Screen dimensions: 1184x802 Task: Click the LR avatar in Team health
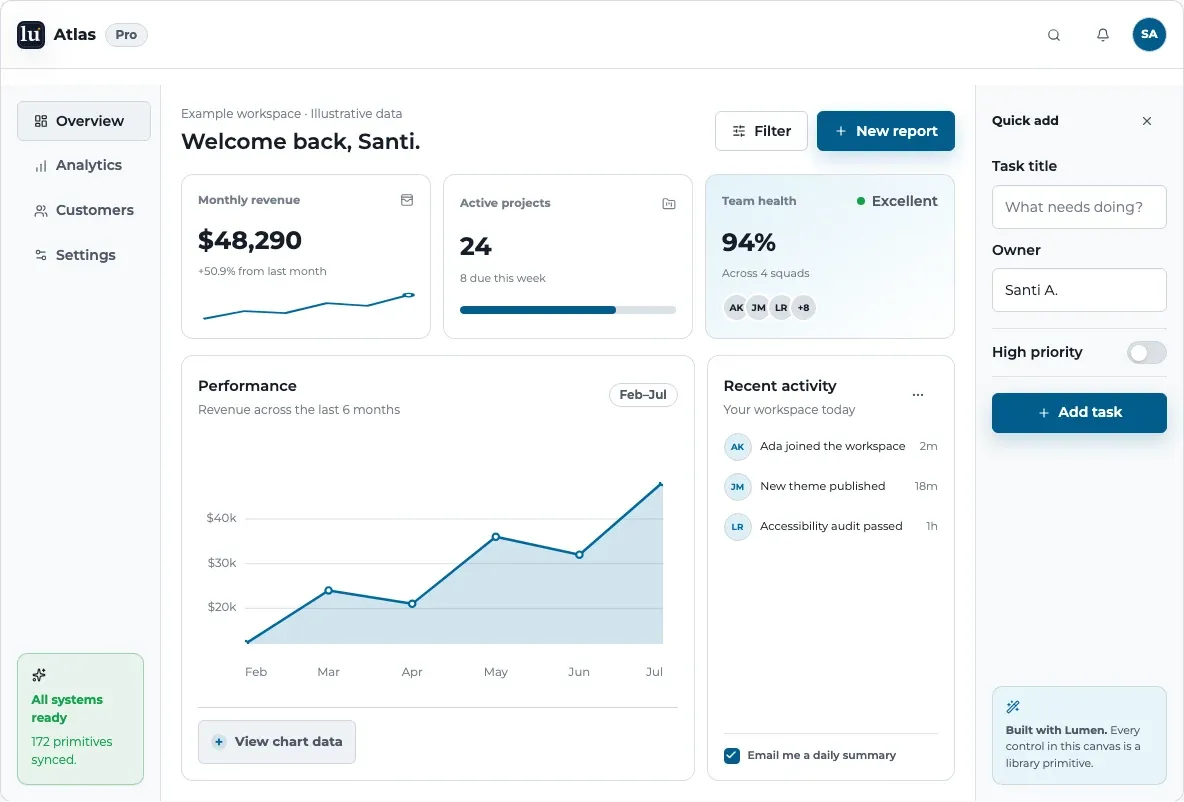point(781,307)
